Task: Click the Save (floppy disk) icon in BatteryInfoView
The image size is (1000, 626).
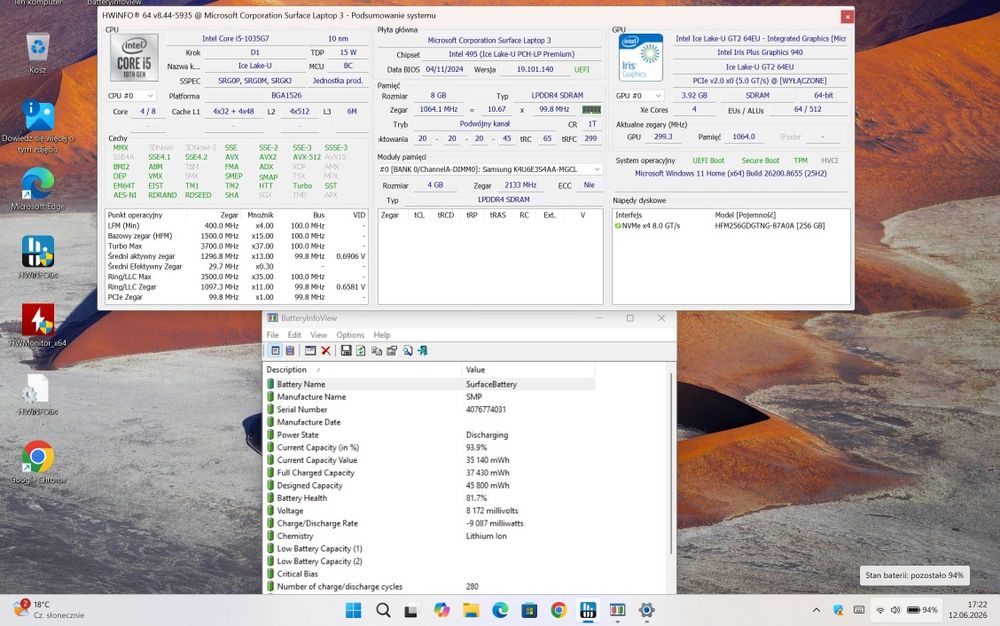Action: point(346,351)
